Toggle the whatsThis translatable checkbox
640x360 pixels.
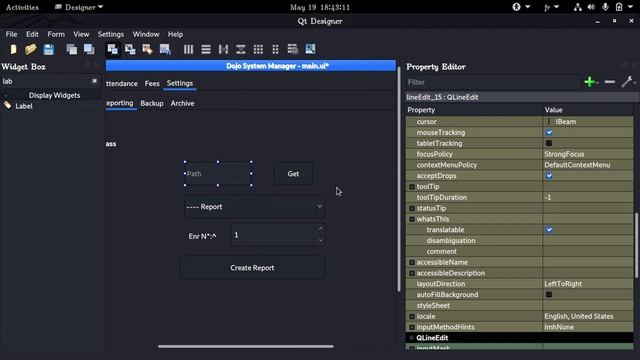point(549,229)
